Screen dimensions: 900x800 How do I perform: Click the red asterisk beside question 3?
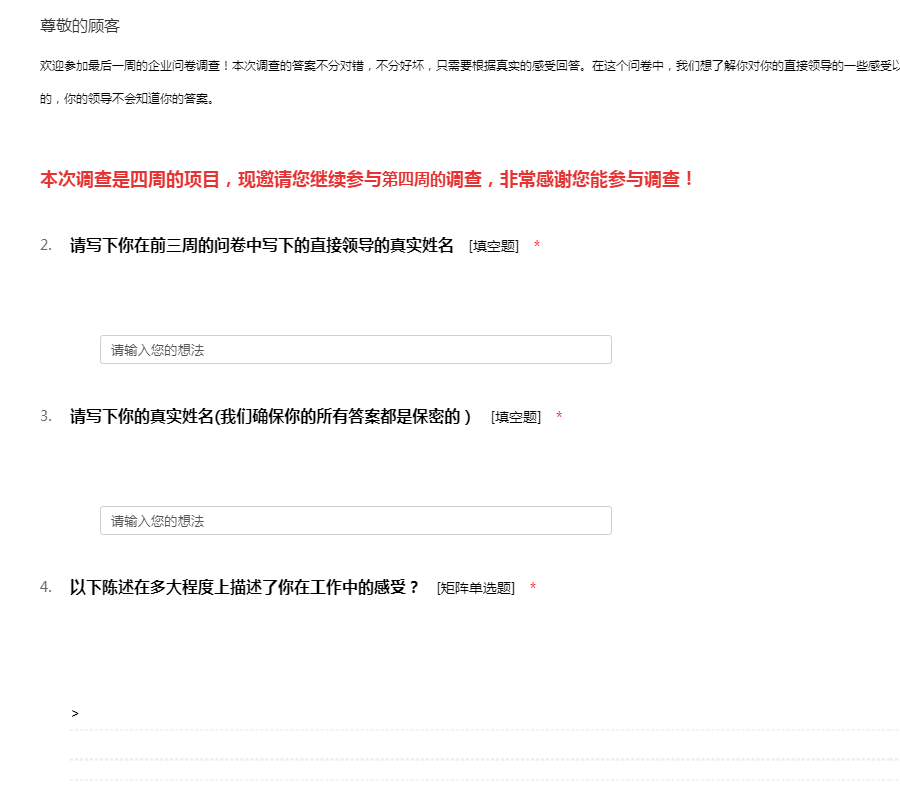(x=559, y=418)
